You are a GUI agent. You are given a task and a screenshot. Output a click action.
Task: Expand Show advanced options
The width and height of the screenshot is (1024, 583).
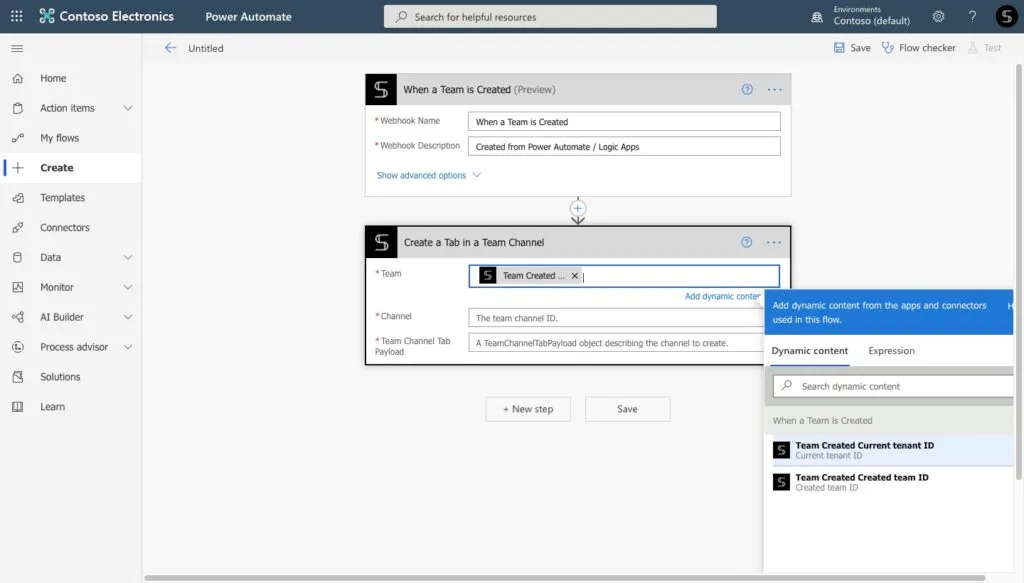(428, 175)
